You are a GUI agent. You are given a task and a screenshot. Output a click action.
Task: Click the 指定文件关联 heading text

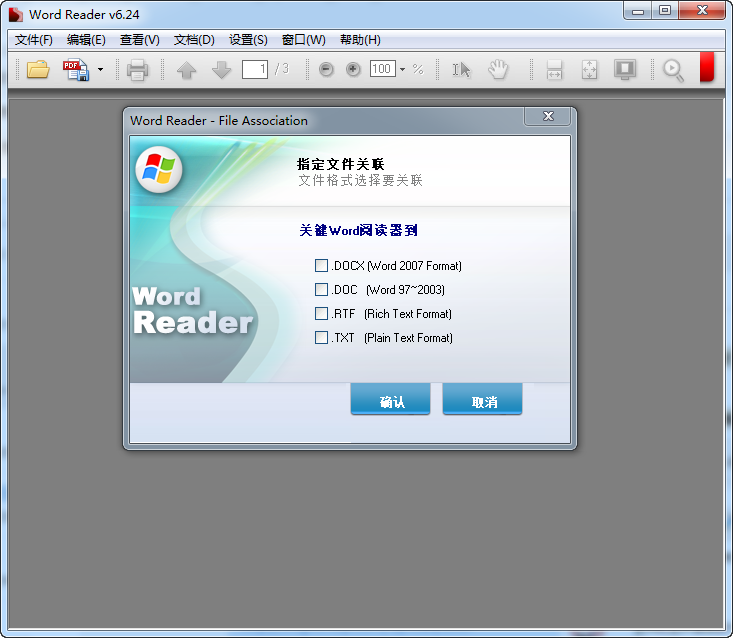340,164
